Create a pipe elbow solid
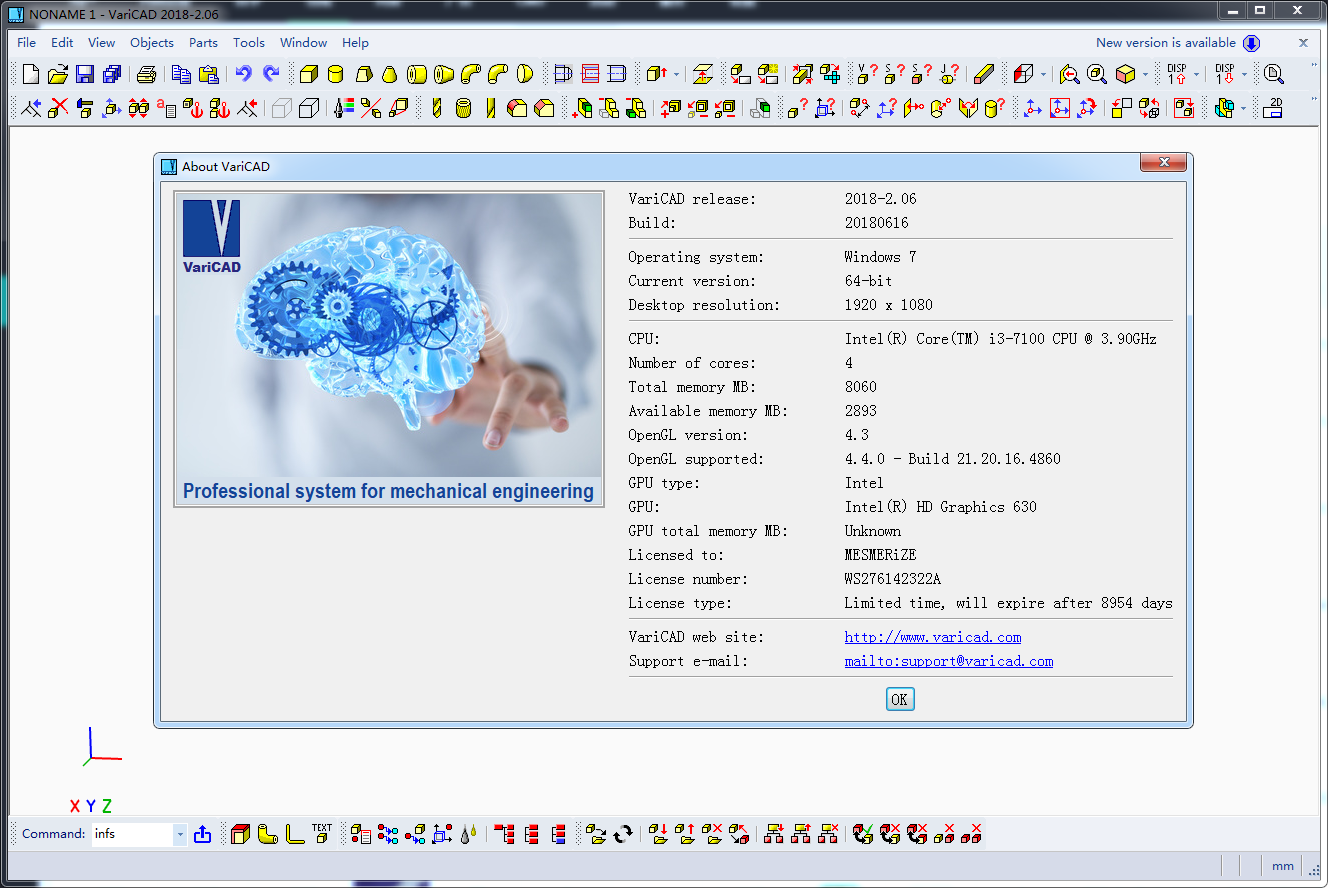1328x888 pixels. click(x=470, y=73)
